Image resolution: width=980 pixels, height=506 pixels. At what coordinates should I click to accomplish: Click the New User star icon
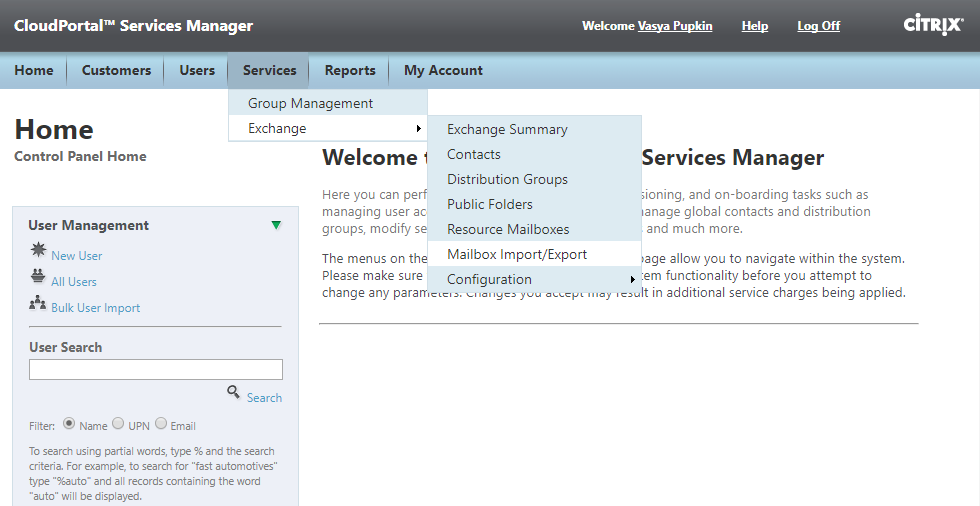click(x=38, y=250)
